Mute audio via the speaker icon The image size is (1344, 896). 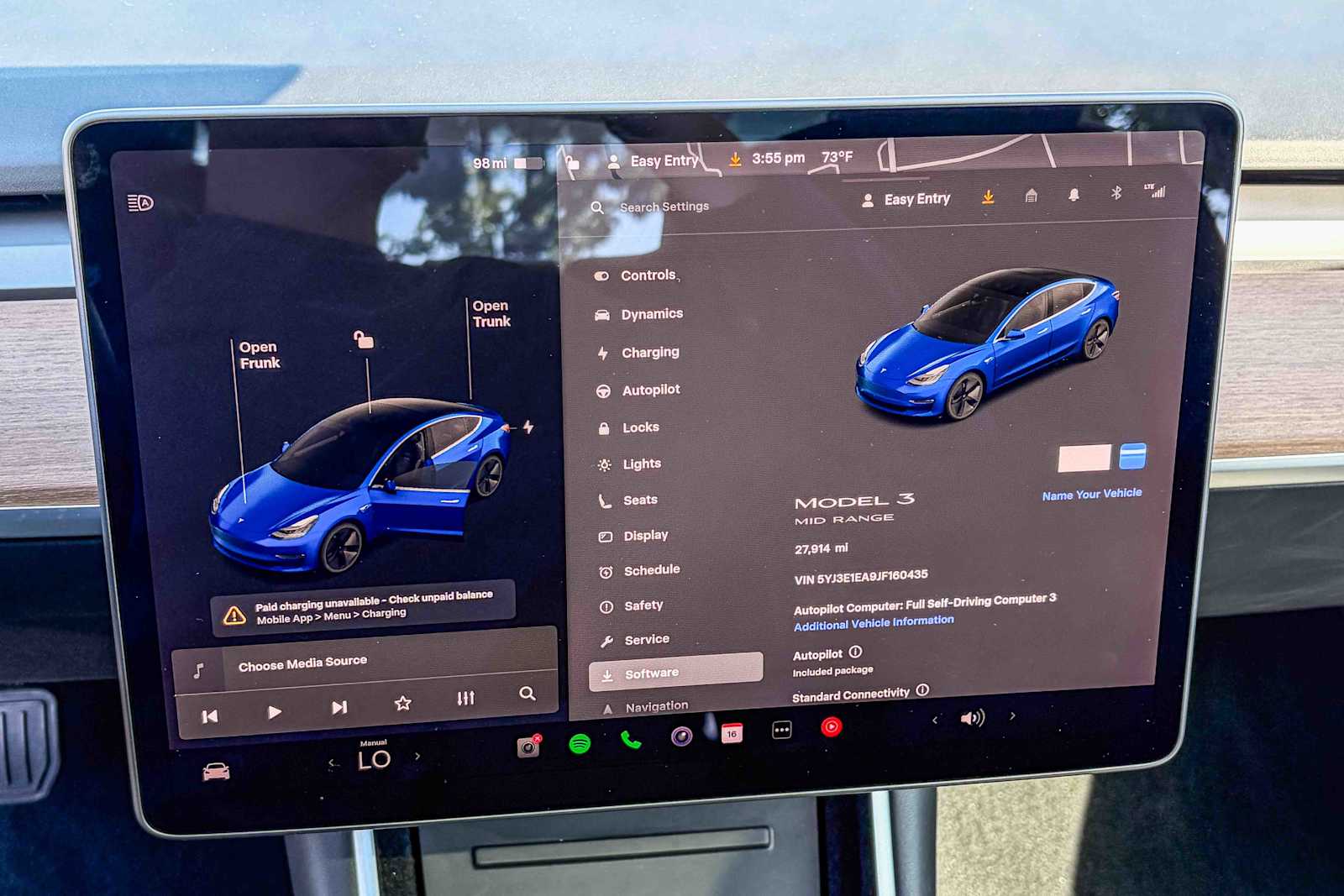pos(972,718)
